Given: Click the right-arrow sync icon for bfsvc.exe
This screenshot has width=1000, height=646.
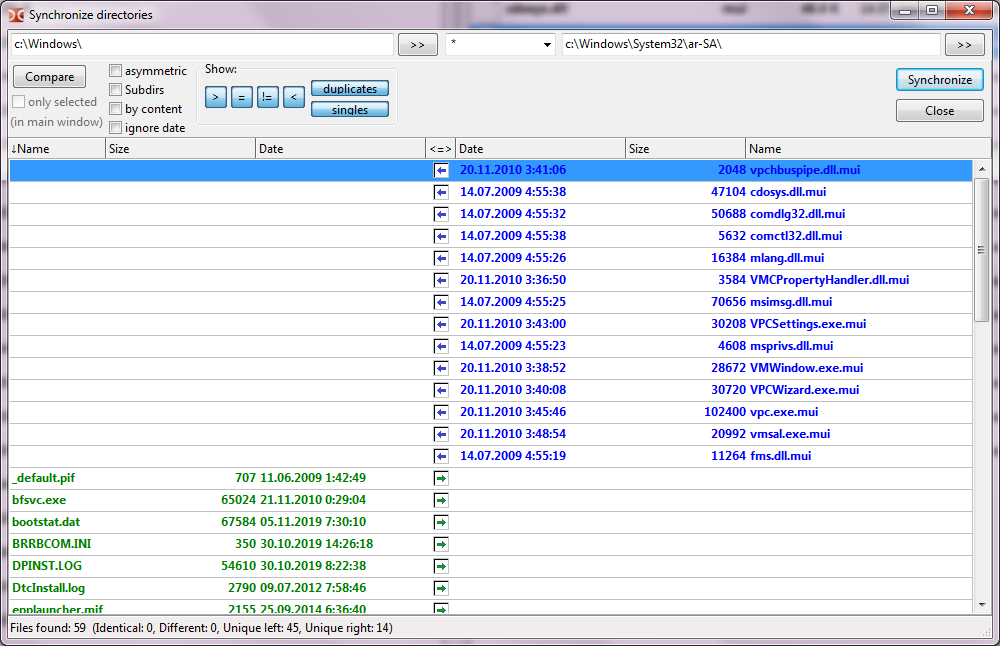Looking at the screenshot, I should click(440, 500).
